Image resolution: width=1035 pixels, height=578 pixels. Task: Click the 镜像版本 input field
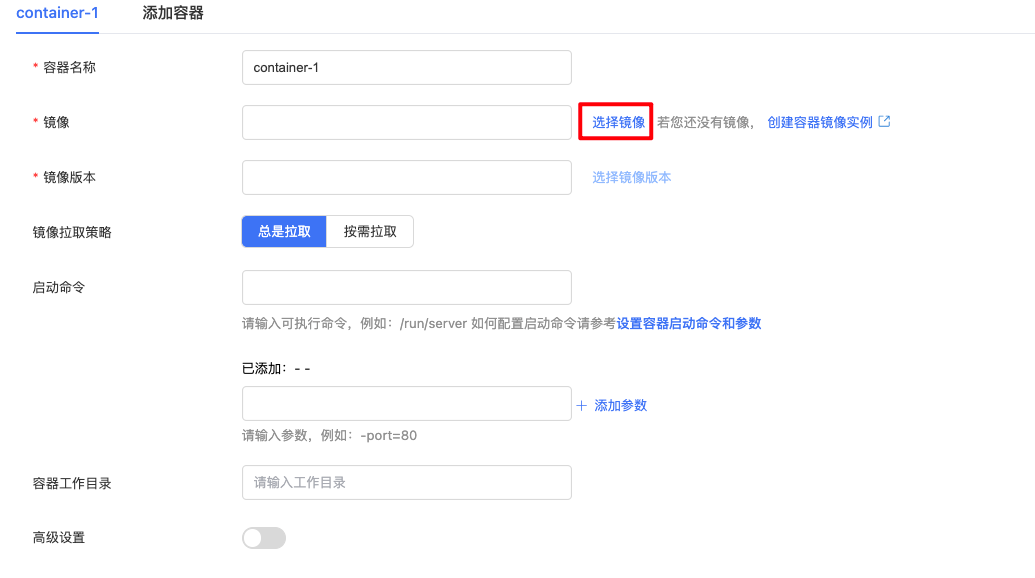click(x=406, y=177)
